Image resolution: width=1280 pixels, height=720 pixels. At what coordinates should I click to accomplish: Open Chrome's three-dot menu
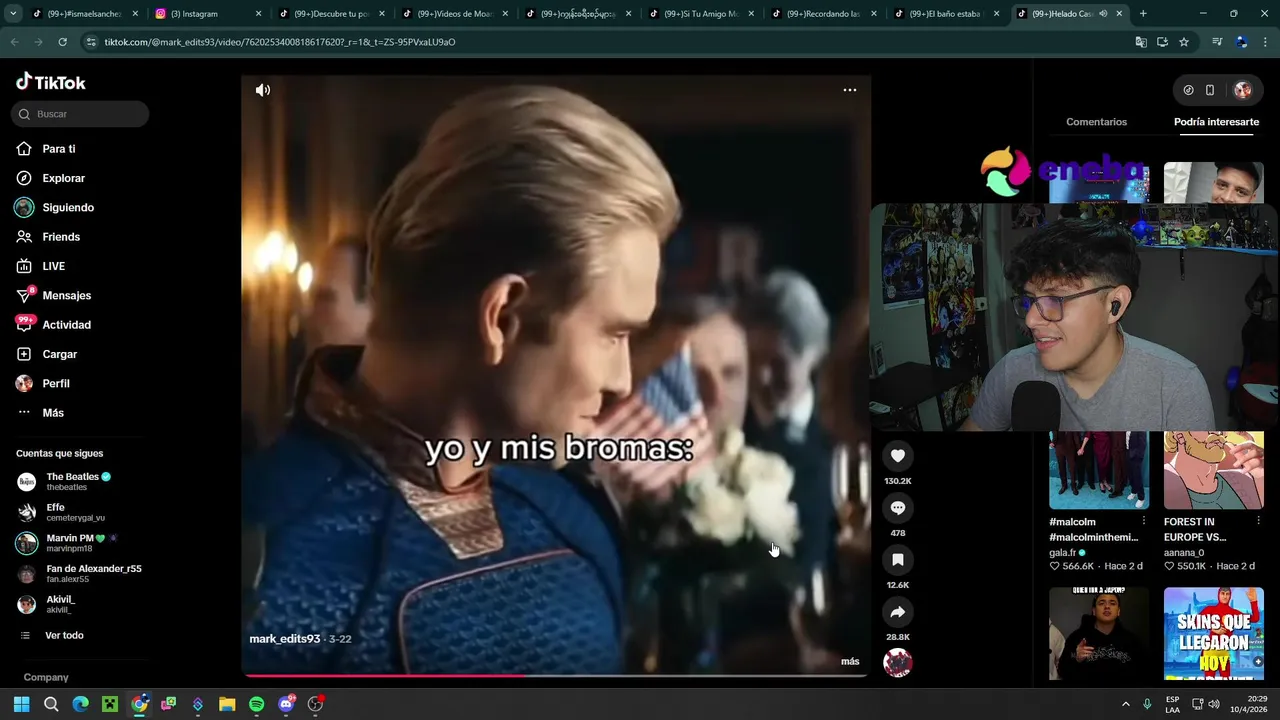tap(1266, 42)
